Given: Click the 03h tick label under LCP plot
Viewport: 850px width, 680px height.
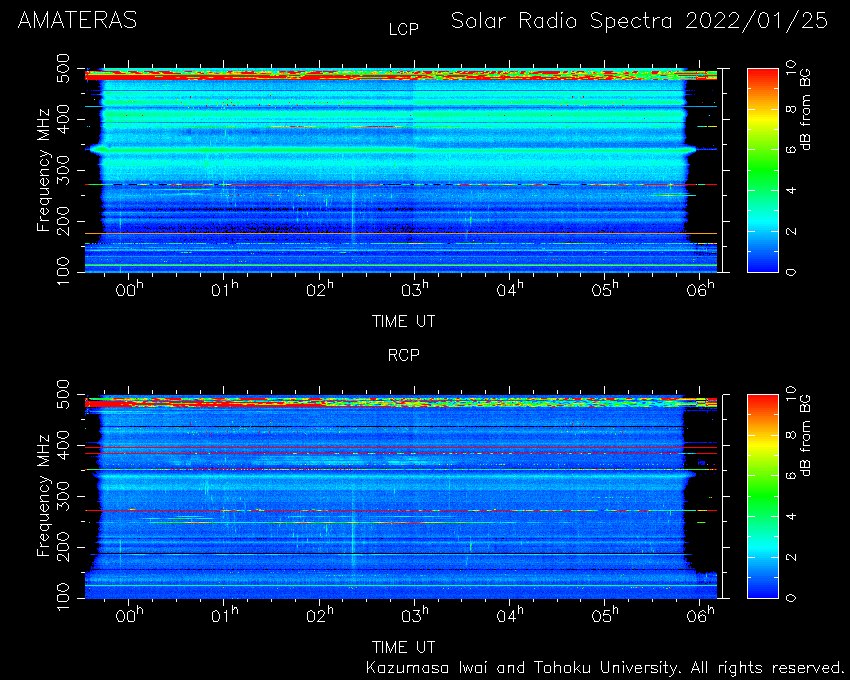Looking at the screenshot, I should point(415,288).
